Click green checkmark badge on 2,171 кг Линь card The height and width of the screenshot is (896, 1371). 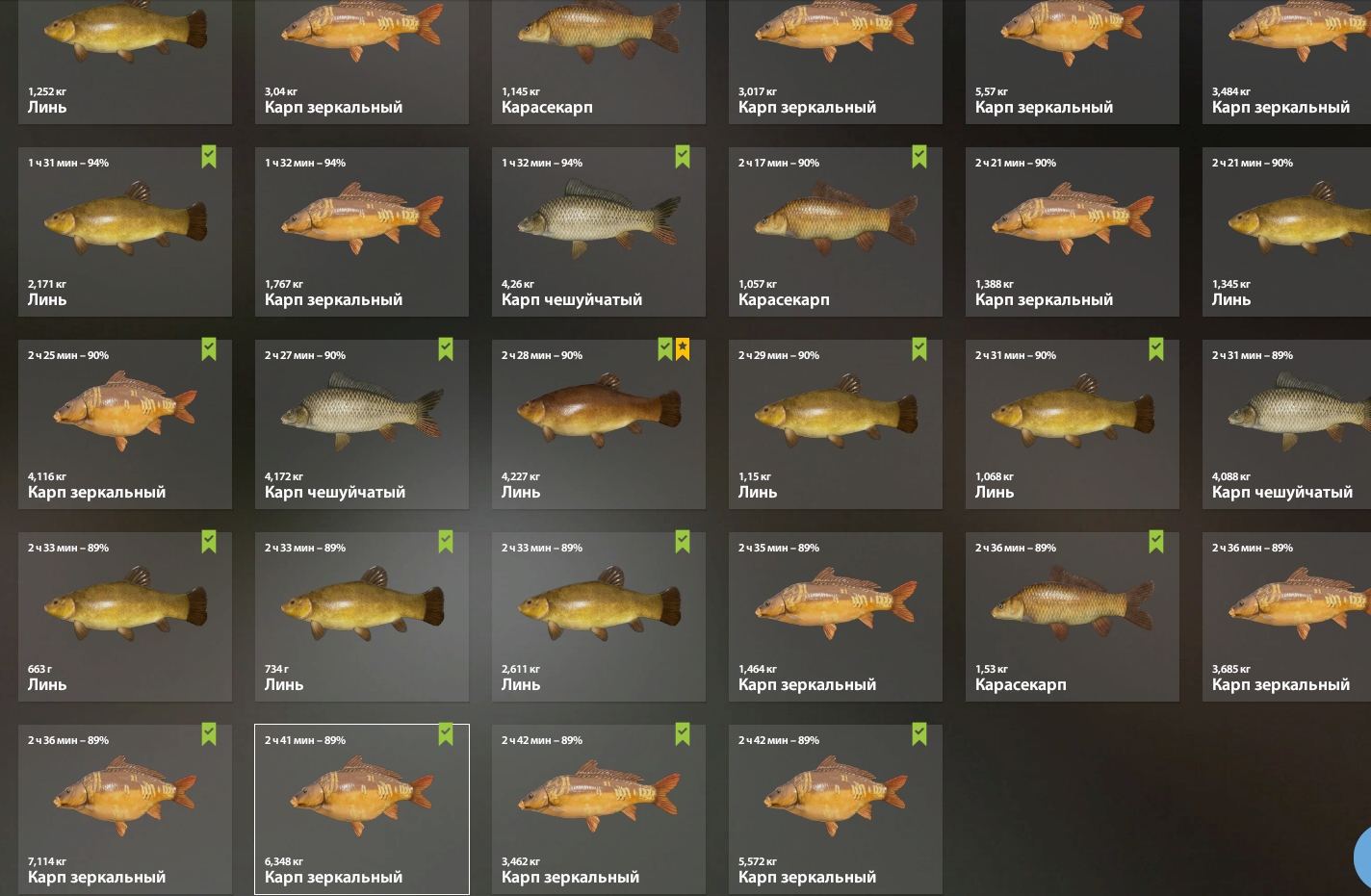click(x=209, y=157)
